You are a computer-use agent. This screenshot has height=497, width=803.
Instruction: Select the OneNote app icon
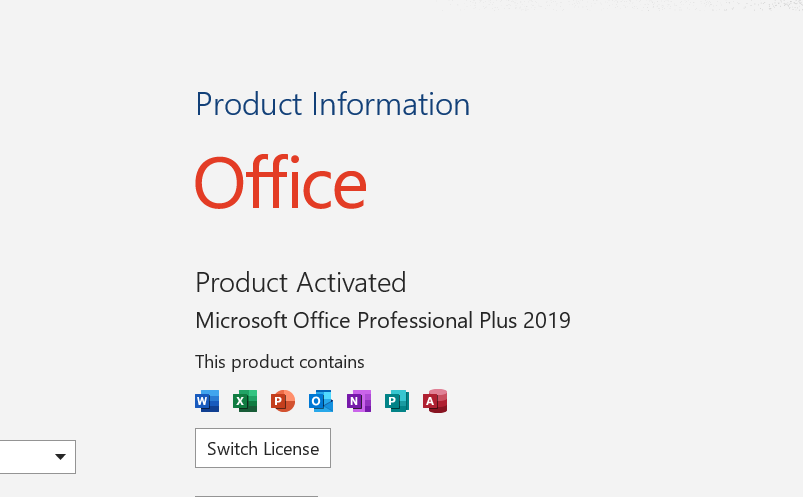pyautogui.click(x=358, y=401)
